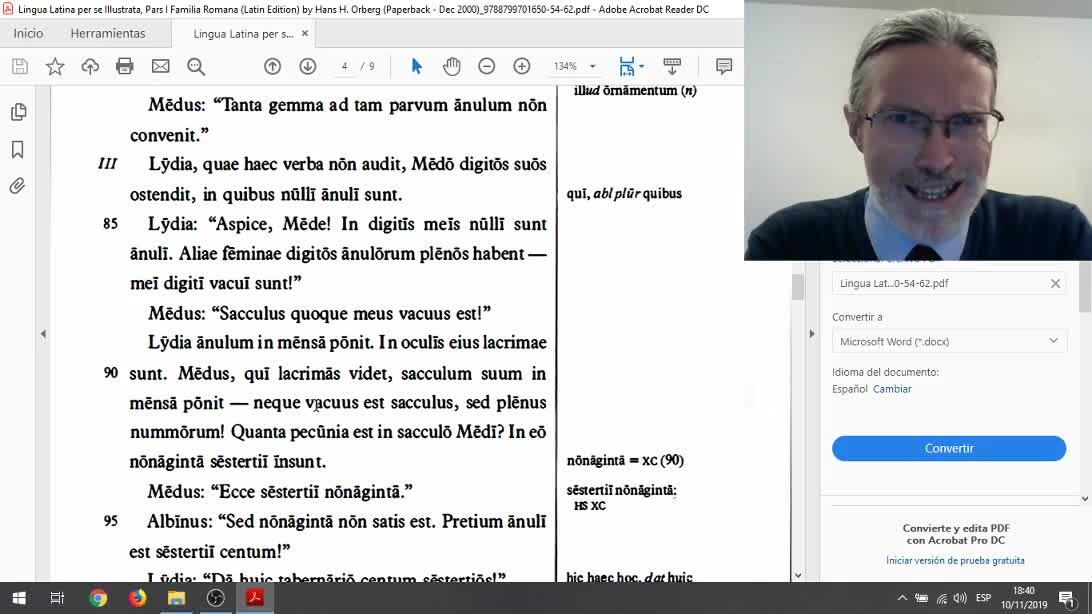Image resolution: width=1092 pixels, height=614 pixels.
Task: Expand the left navigation pane arrow
Action: [43, 334]
